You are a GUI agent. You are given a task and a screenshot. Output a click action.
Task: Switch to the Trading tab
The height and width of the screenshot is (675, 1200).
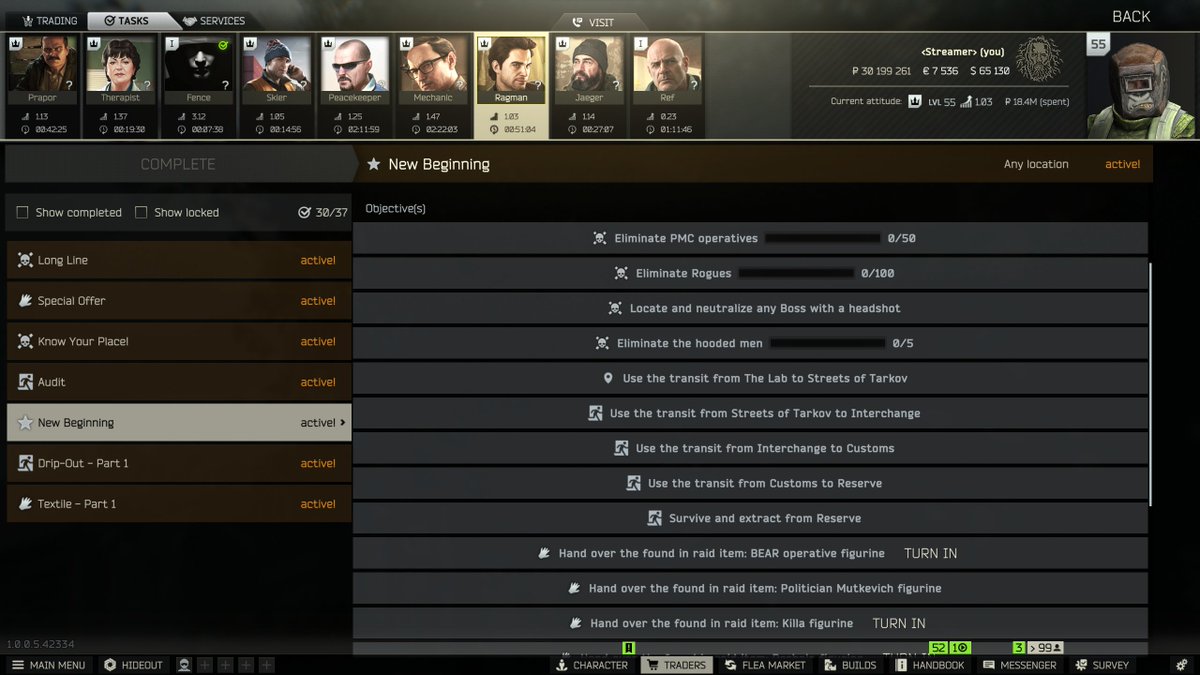(48, 20)
